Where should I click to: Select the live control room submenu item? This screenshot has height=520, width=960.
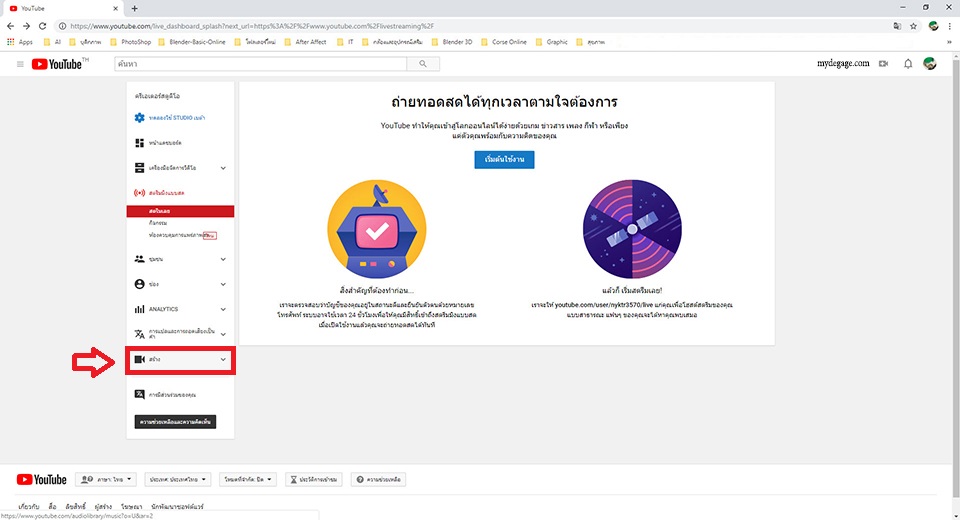click(x=182, y=235)
